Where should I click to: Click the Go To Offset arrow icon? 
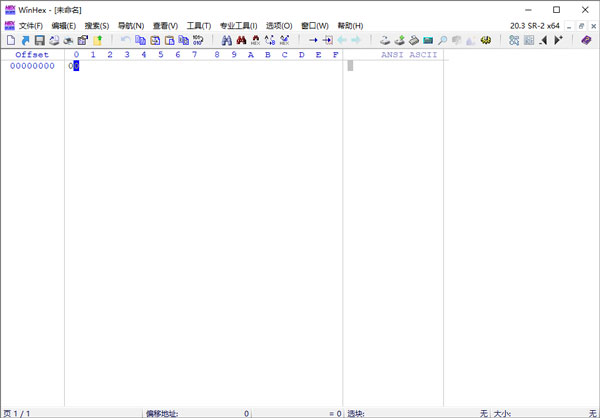[x=313, y=40]
